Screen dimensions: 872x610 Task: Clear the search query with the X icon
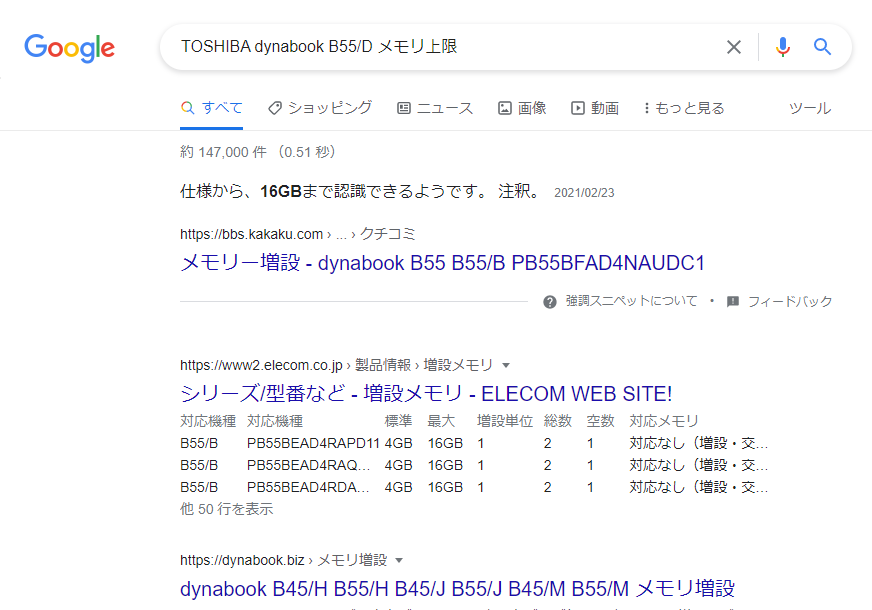click(x=734, y=47)
